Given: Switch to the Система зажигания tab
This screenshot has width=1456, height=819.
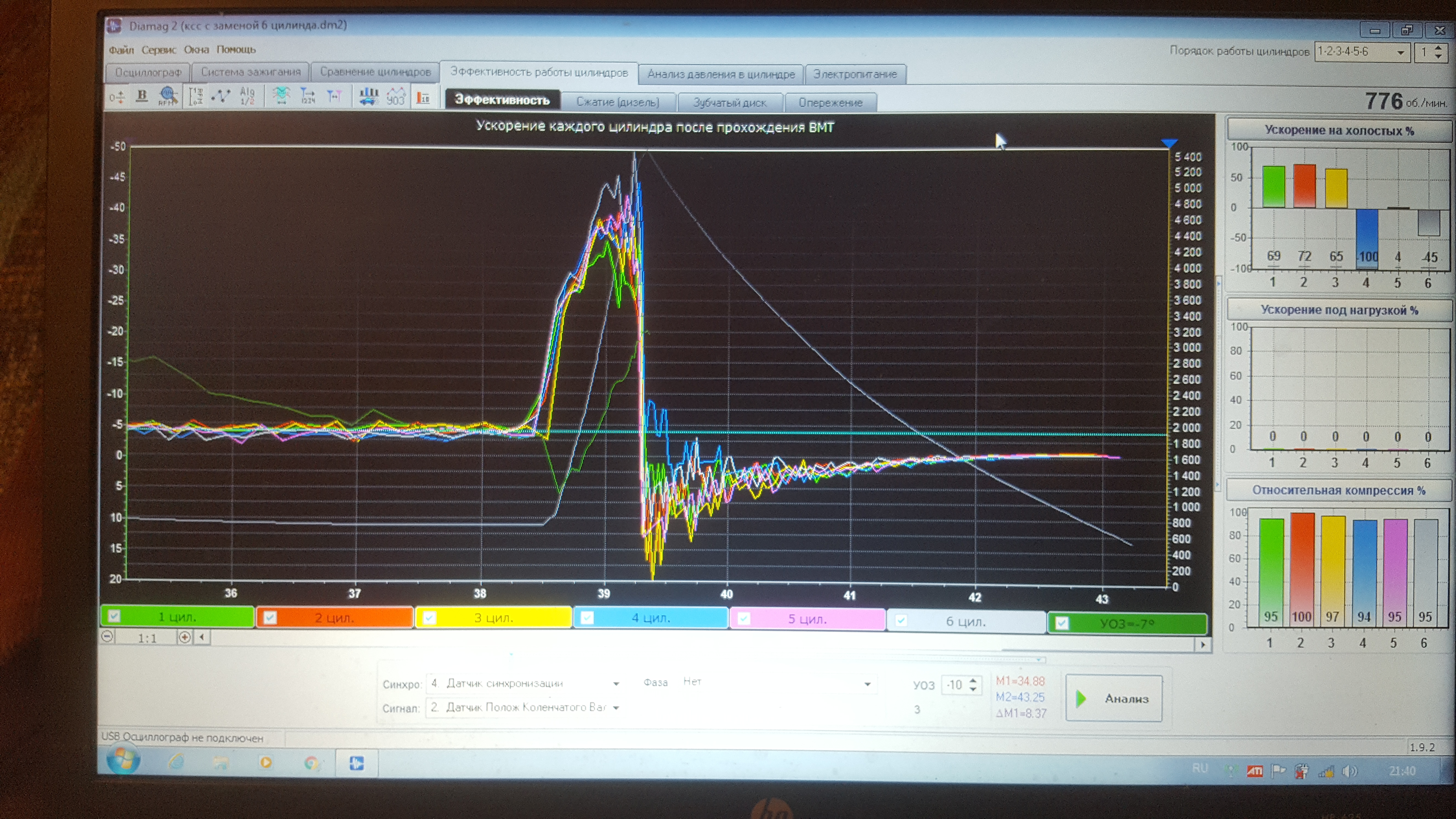Looking at the screenshot, I should [x=251, y=72].
